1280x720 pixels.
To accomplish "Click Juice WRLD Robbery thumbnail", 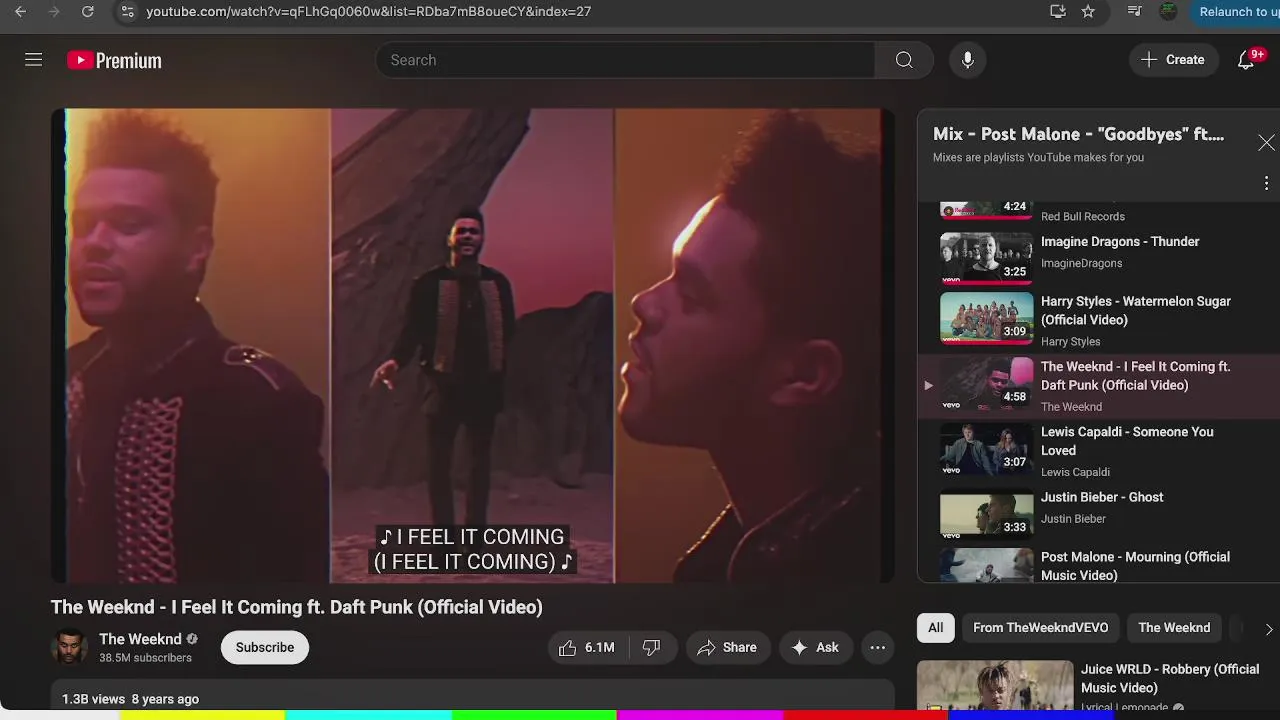I will click(x=995, y=686).
